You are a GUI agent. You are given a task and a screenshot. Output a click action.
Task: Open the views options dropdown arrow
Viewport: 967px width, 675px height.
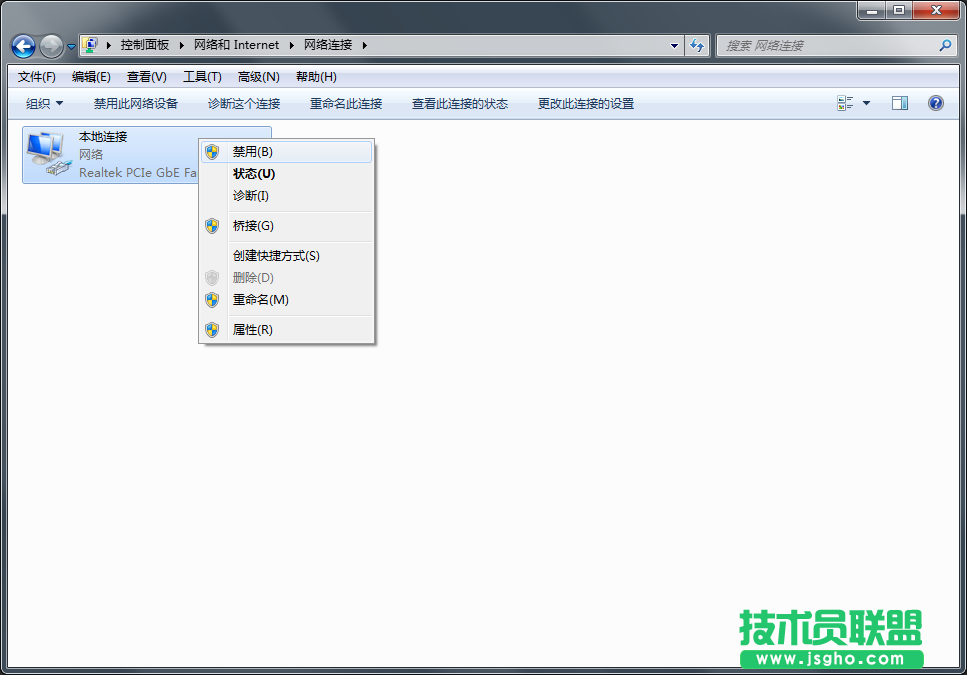pyautogui.click(x=866, y=103)
